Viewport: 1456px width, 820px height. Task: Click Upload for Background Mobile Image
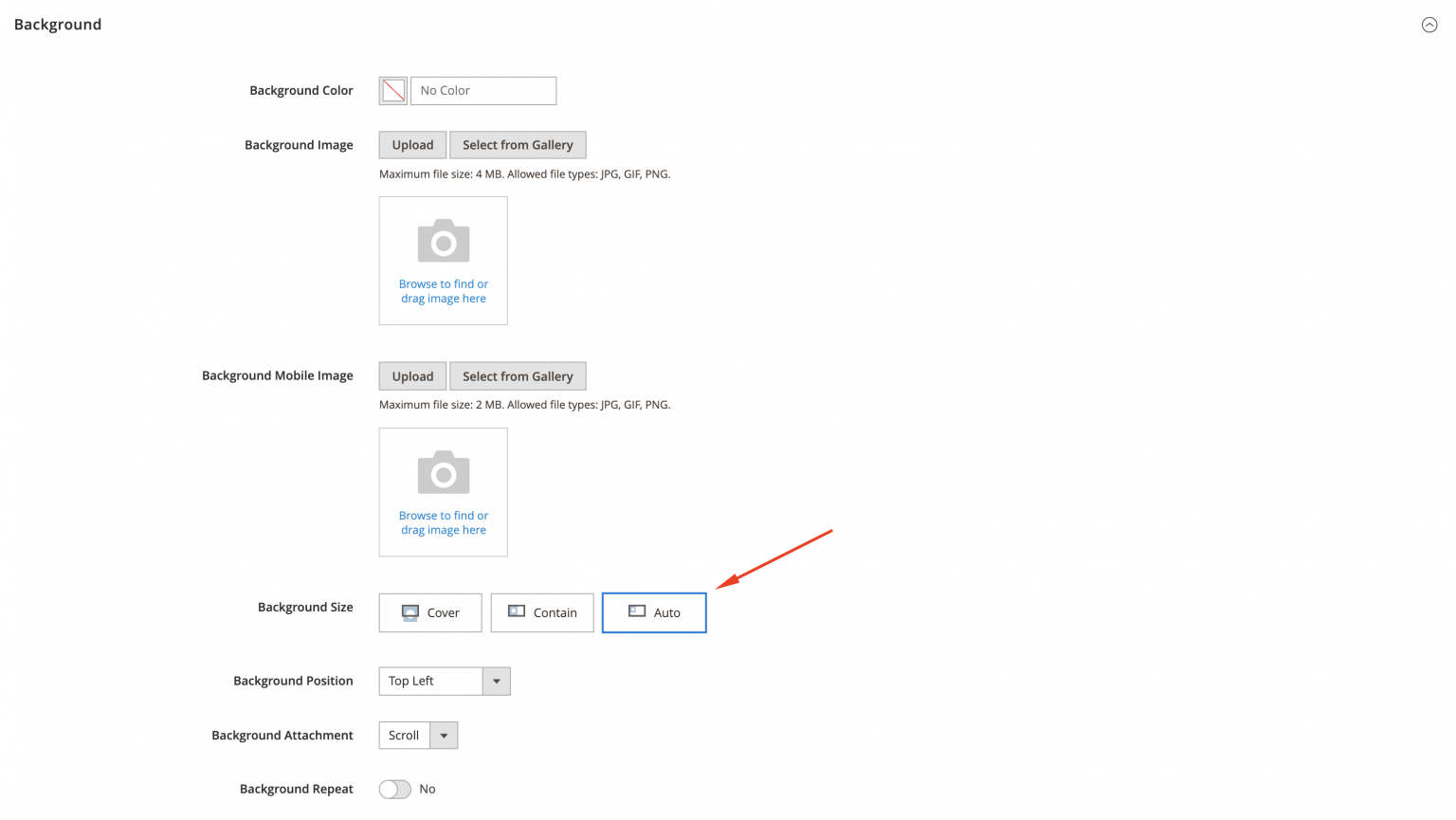(412, 375)
